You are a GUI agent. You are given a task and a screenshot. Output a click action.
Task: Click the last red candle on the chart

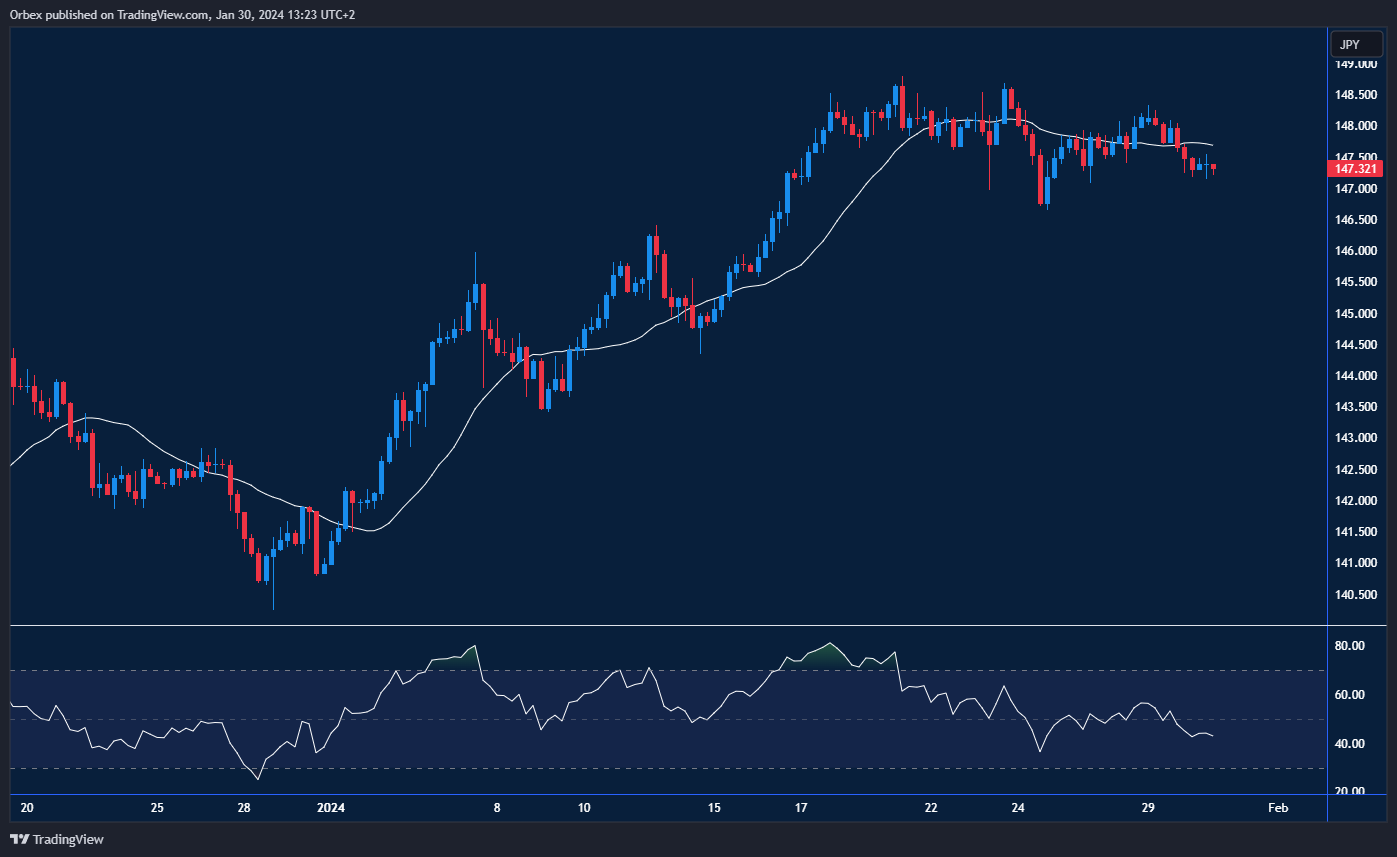[1214, 167]
